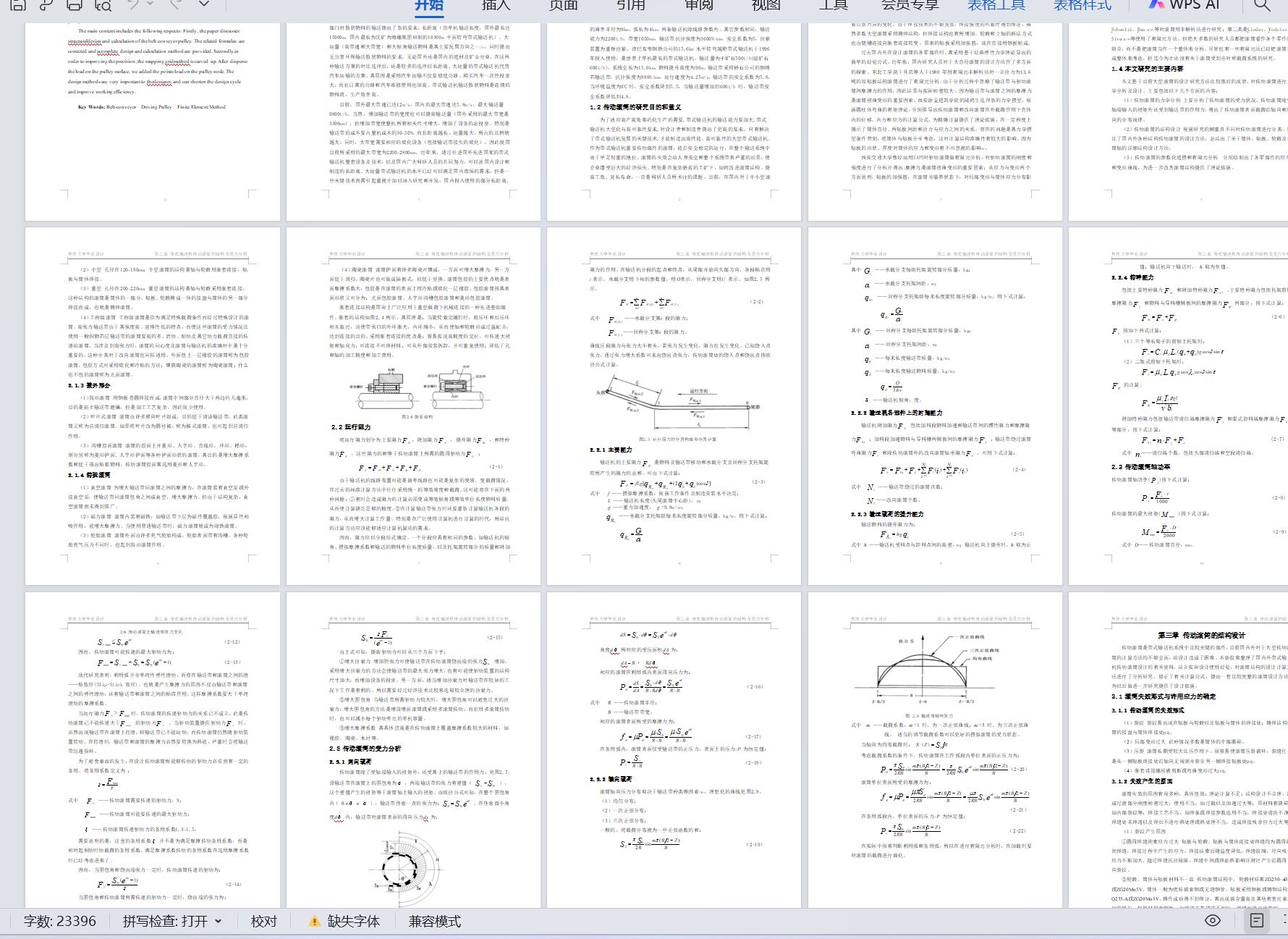Viewport: 1288px width, 939px height.
Task: Select page thumbnail containing sections 2.1.3 and 2.1.4
Action: (x=153, y=406)
